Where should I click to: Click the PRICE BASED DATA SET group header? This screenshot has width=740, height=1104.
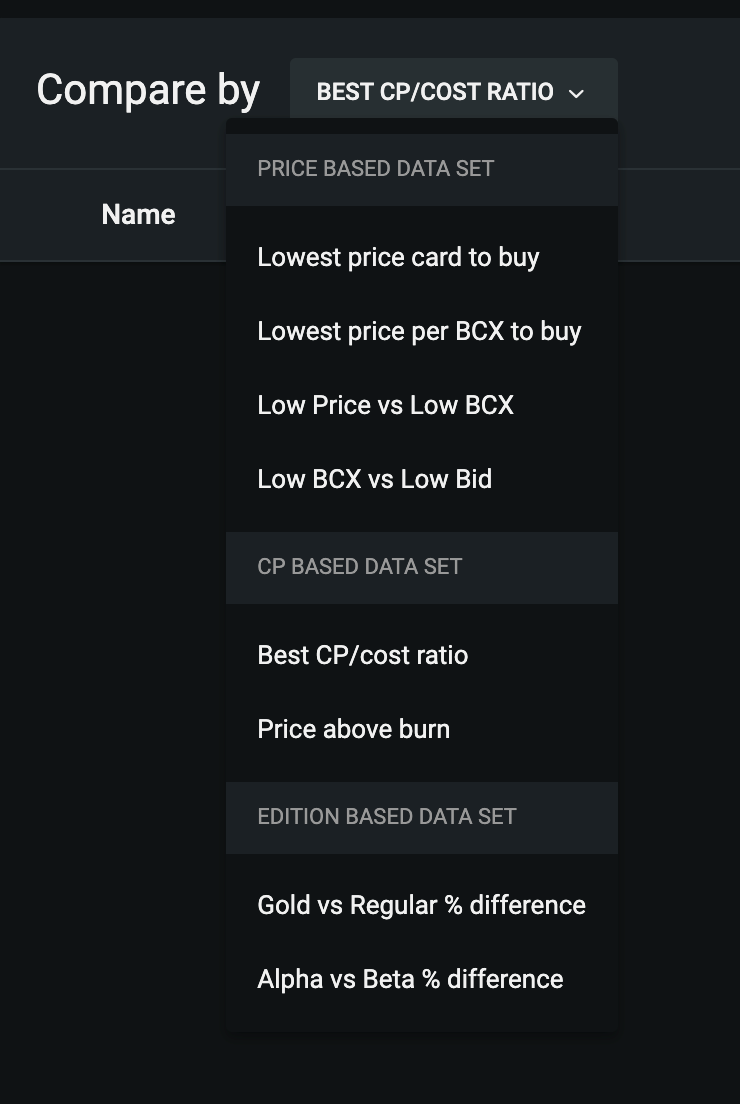click(422, 170)
